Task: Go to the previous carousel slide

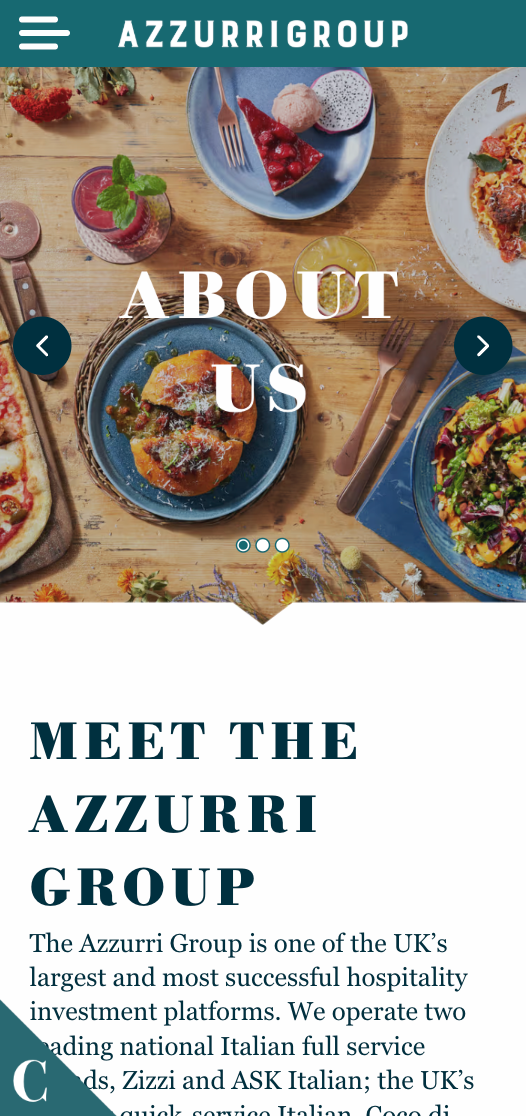Action: tap(42, 346)
